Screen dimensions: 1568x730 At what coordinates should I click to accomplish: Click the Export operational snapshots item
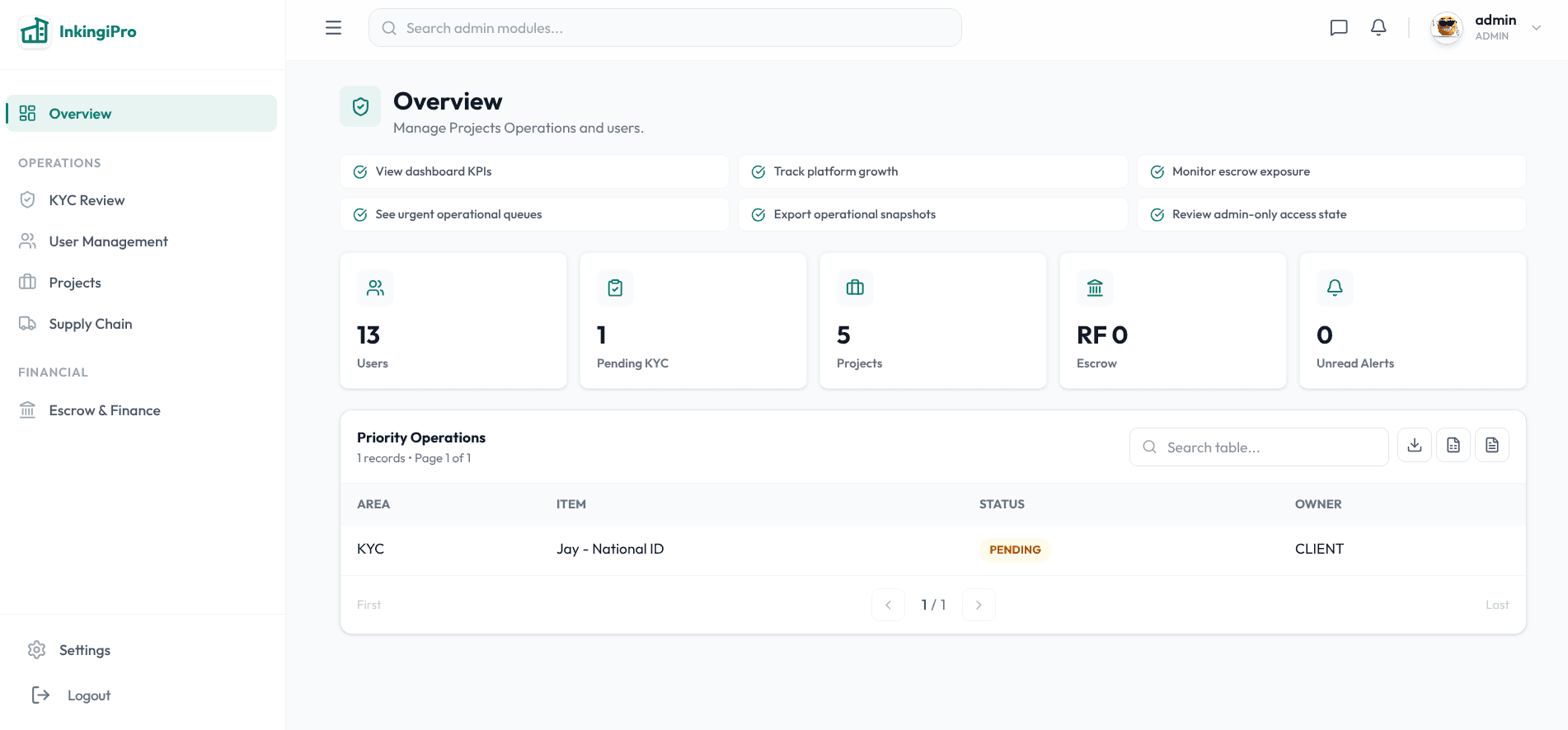[x=932, y=214]
